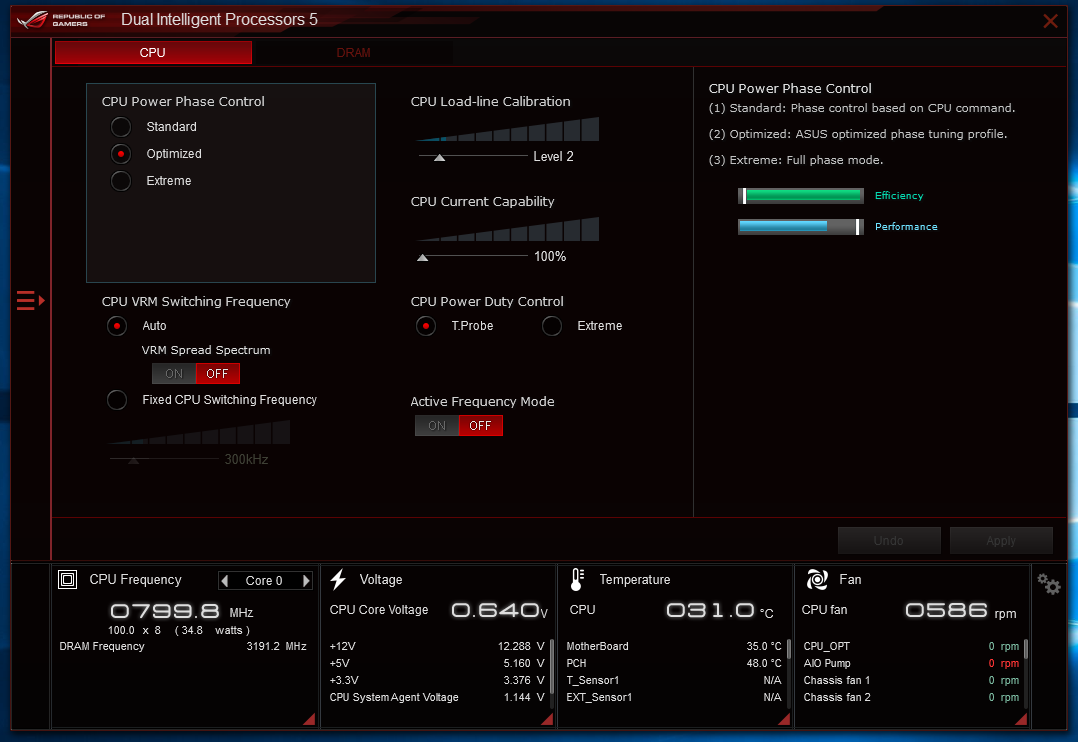Click the Temperature thermometer icon
Viewport: 1078px width, 742px height.
(577, 580)
